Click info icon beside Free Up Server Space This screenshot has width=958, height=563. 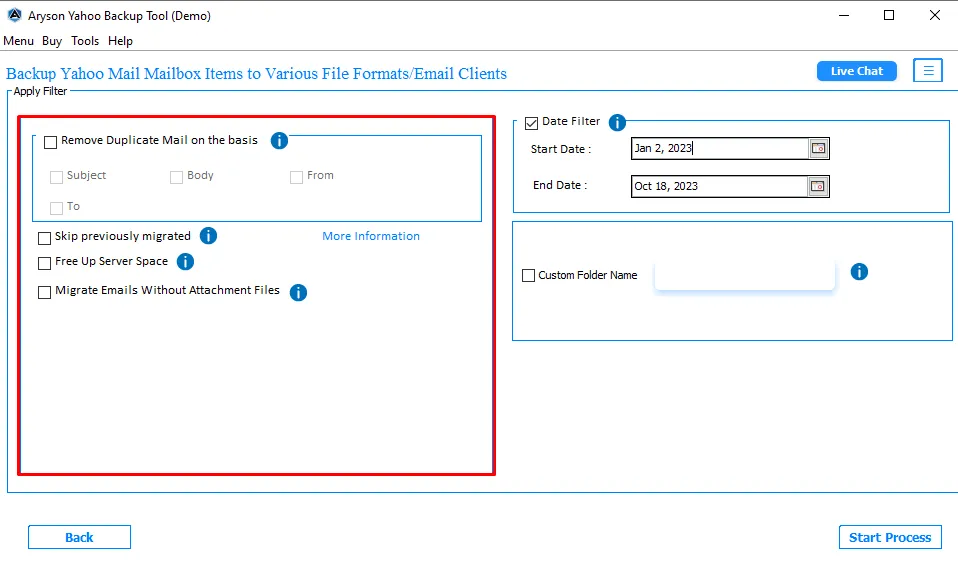tap(185, 262)
